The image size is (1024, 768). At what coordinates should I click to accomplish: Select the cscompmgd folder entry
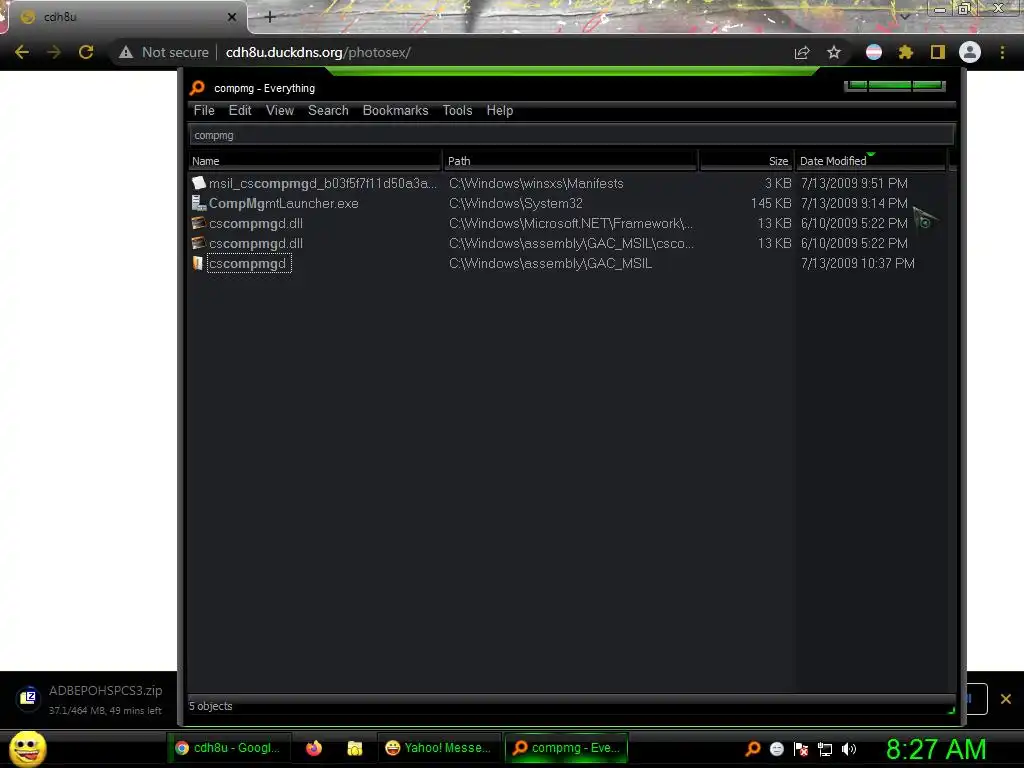point(568,263)
